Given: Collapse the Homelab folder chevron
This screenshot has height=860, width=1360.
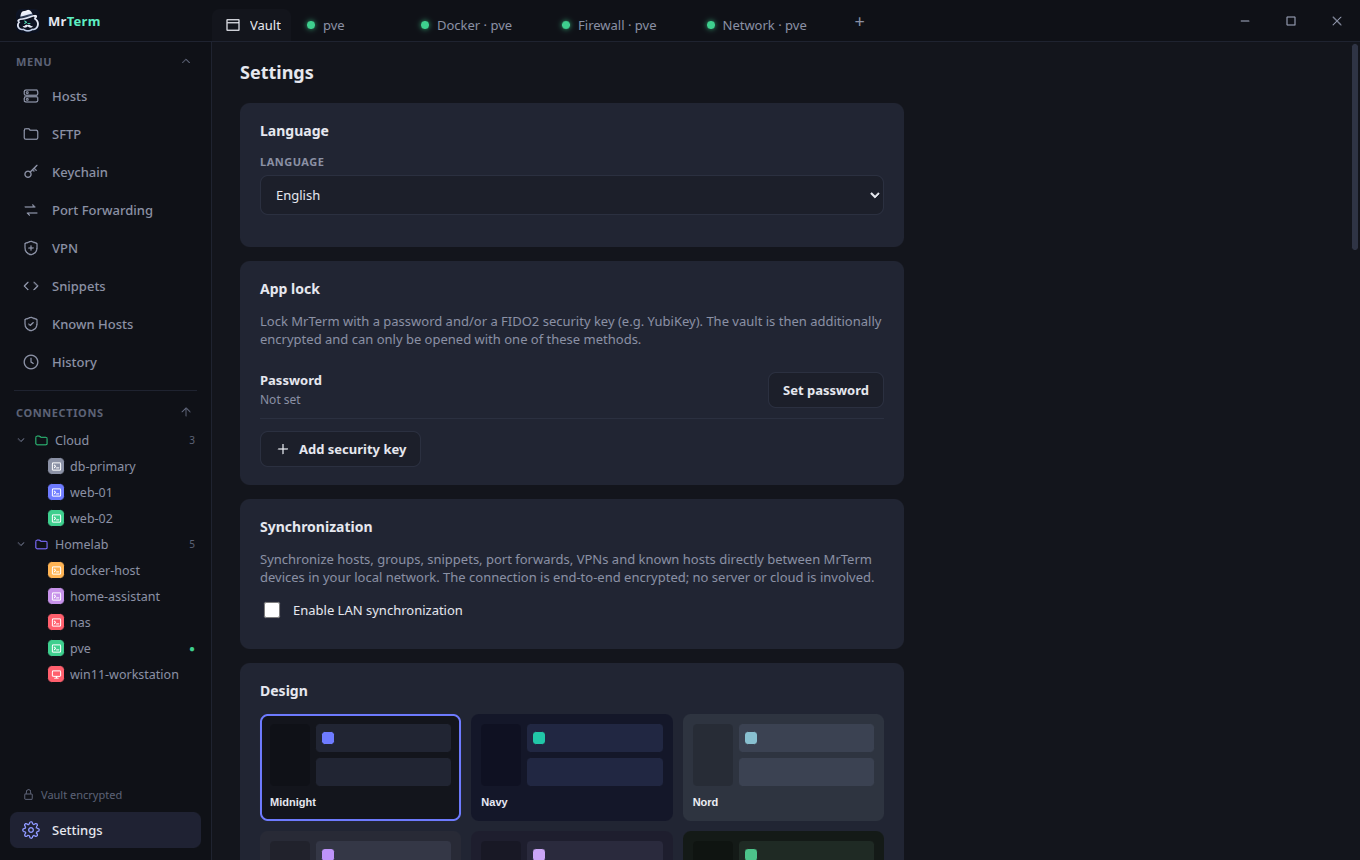Looking at the screenshot, I should click(22, 544).
